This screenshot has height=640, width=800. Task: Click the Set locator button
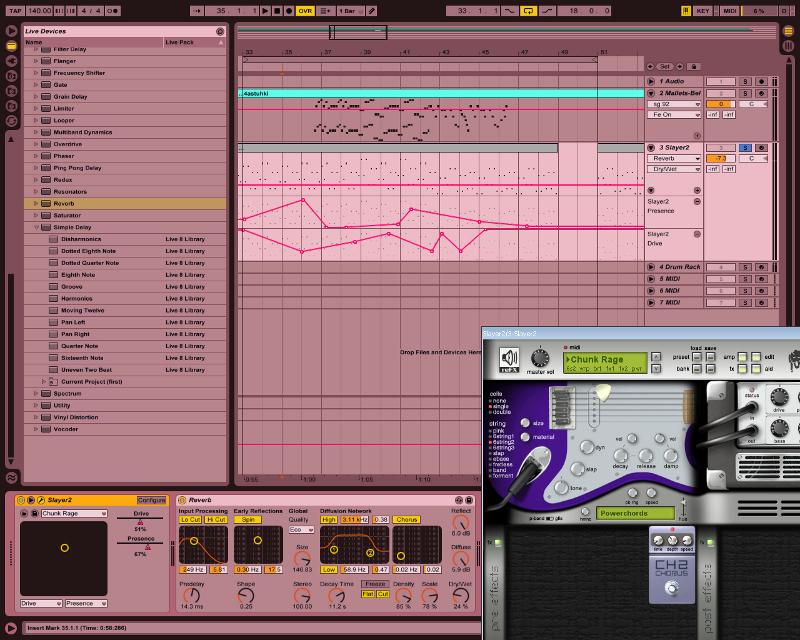click(x=665, y=67)
